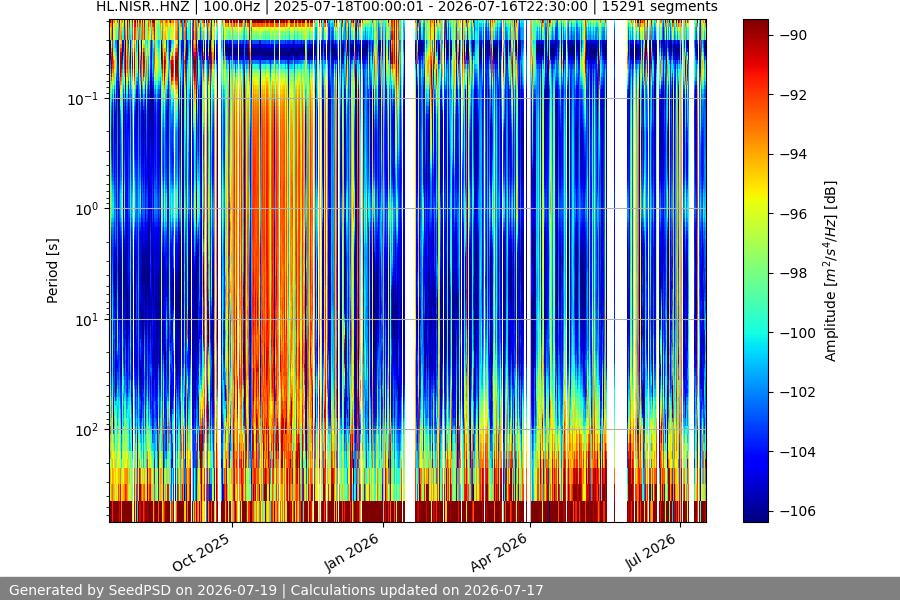This screenshot has height=600, width=900.
Task: Click the 10² period tick label
Action: tap(87, 430)
